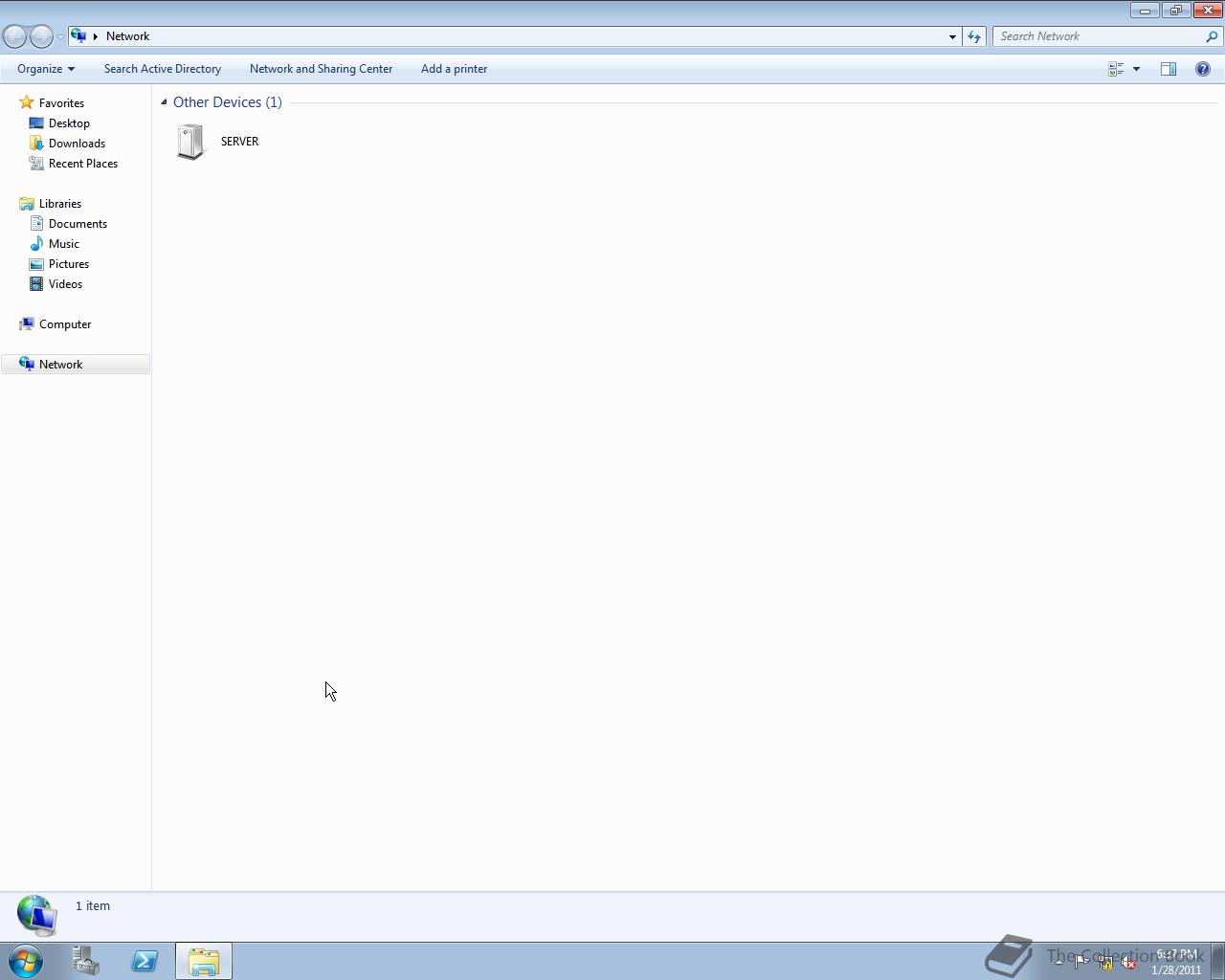Select the SERVER device icon
This screenshot has height=980, width=1225.
coord(191,142)
